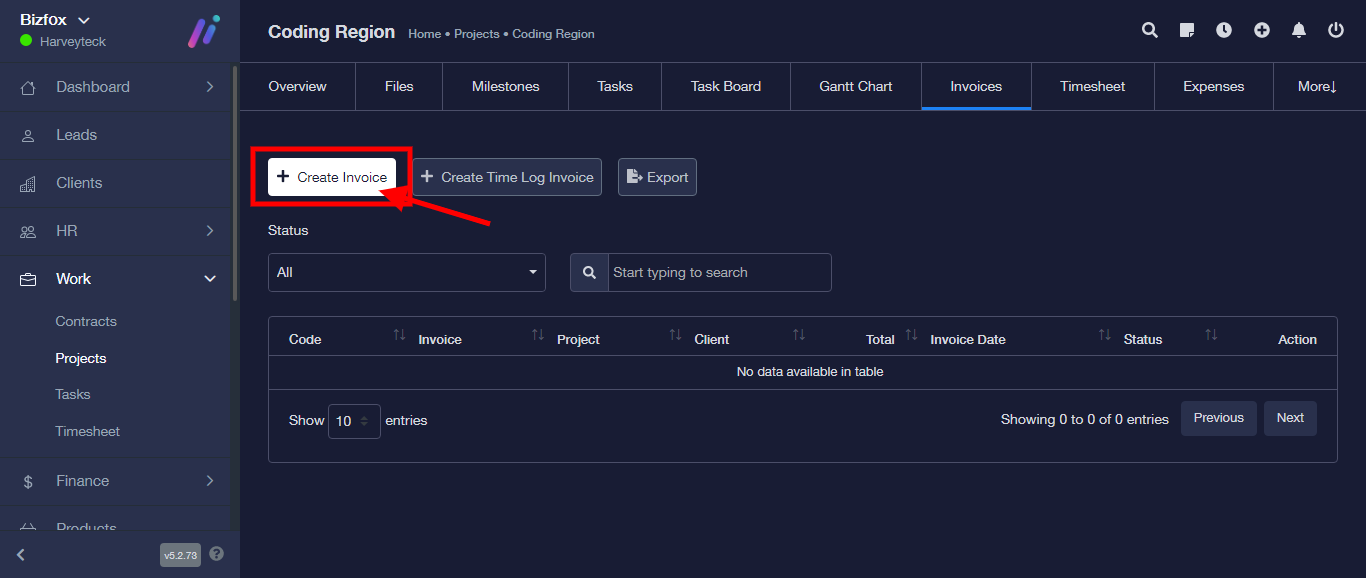Open the notifications bell
This screenshot has width=1366, height=578.
tap(1299, 30)
